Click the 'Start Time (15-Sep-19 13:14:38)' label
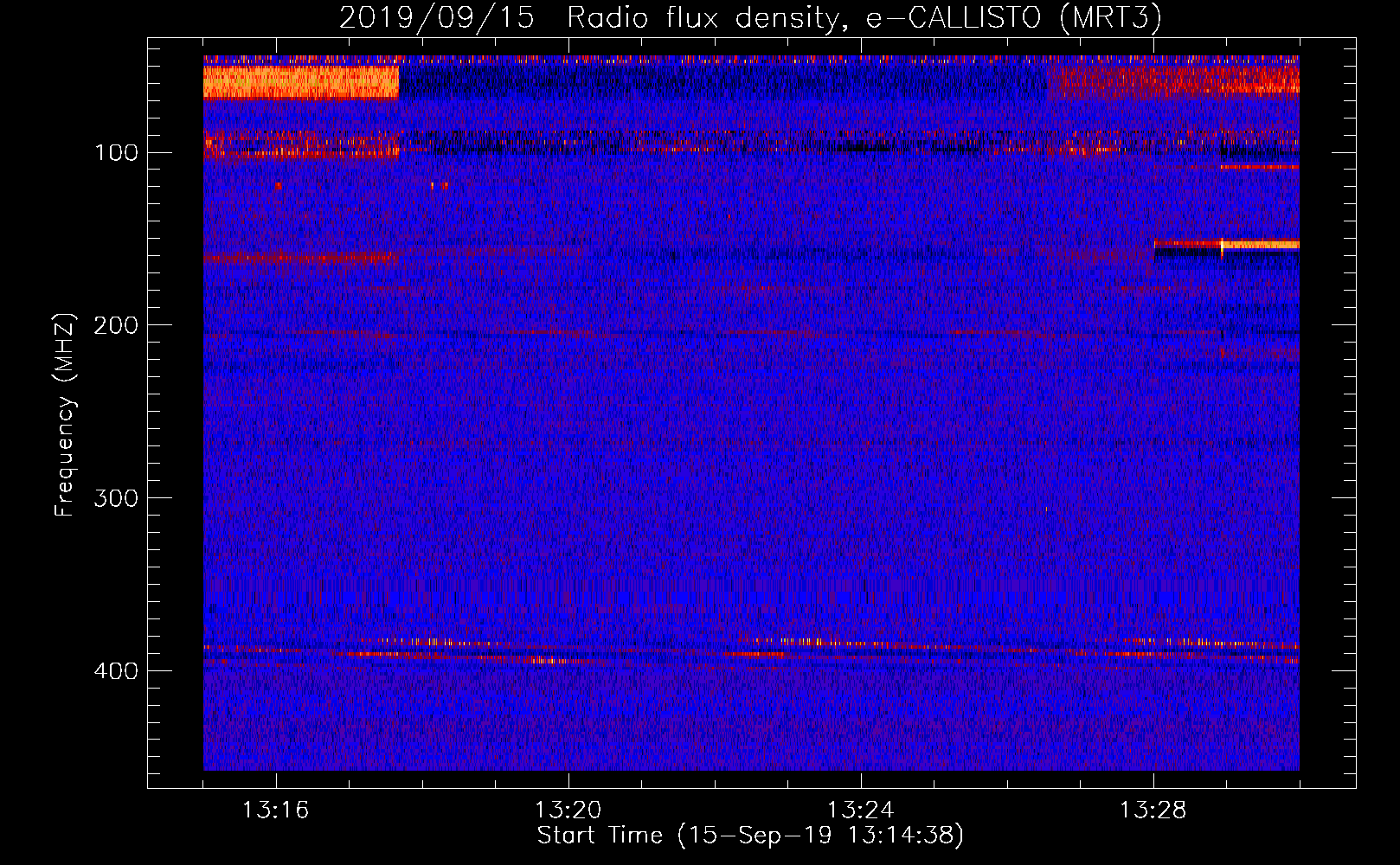The width and height of the screenshot is (1400, 865). 750,836
